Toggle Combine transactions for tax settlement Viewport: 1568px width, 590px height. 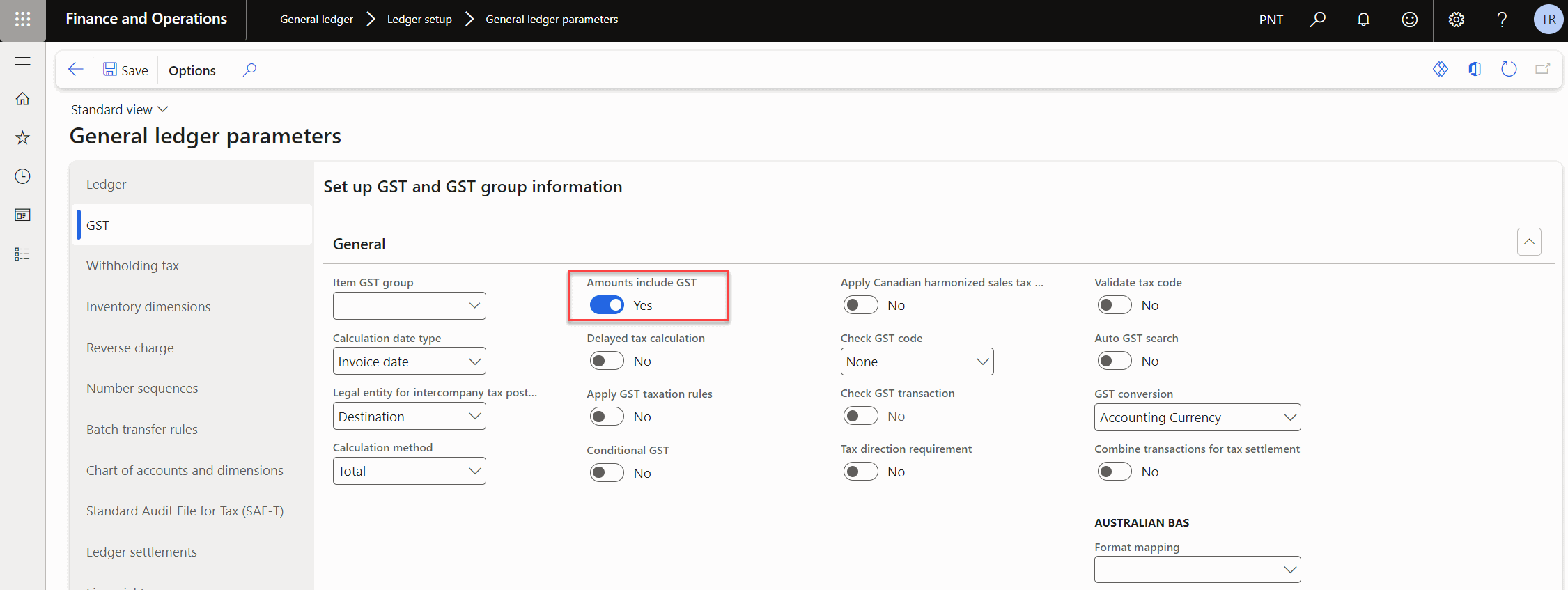1115,472
